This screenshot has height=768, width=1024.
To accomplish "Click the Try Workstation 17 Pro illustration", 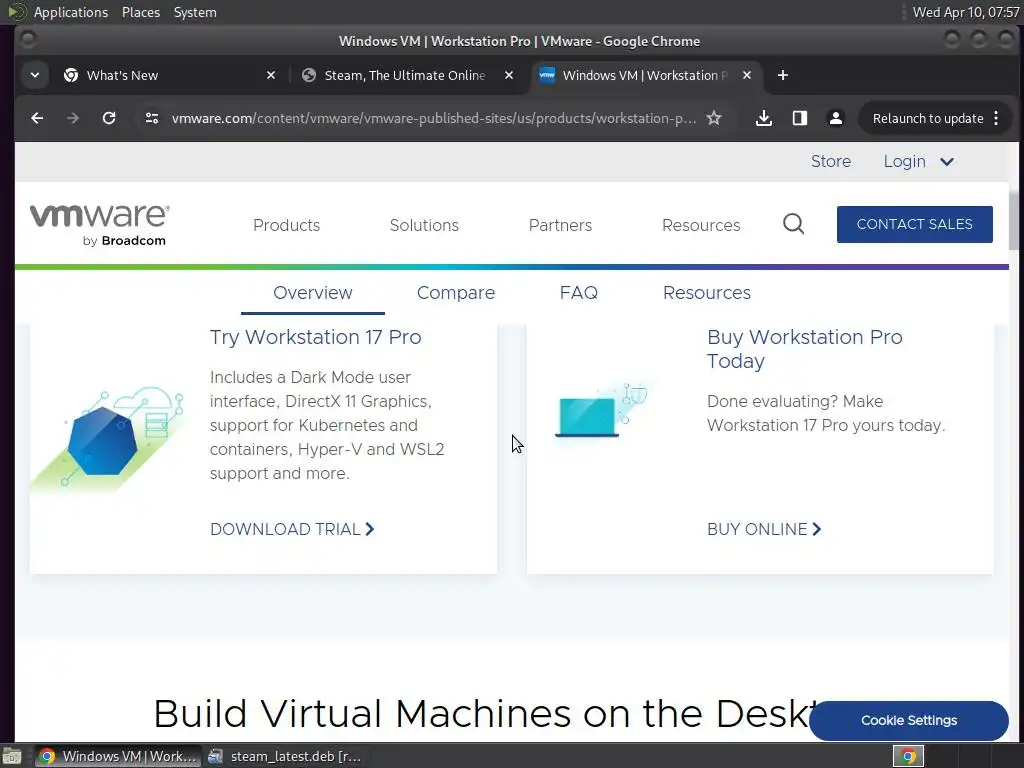I will click(x=108, y=439).
